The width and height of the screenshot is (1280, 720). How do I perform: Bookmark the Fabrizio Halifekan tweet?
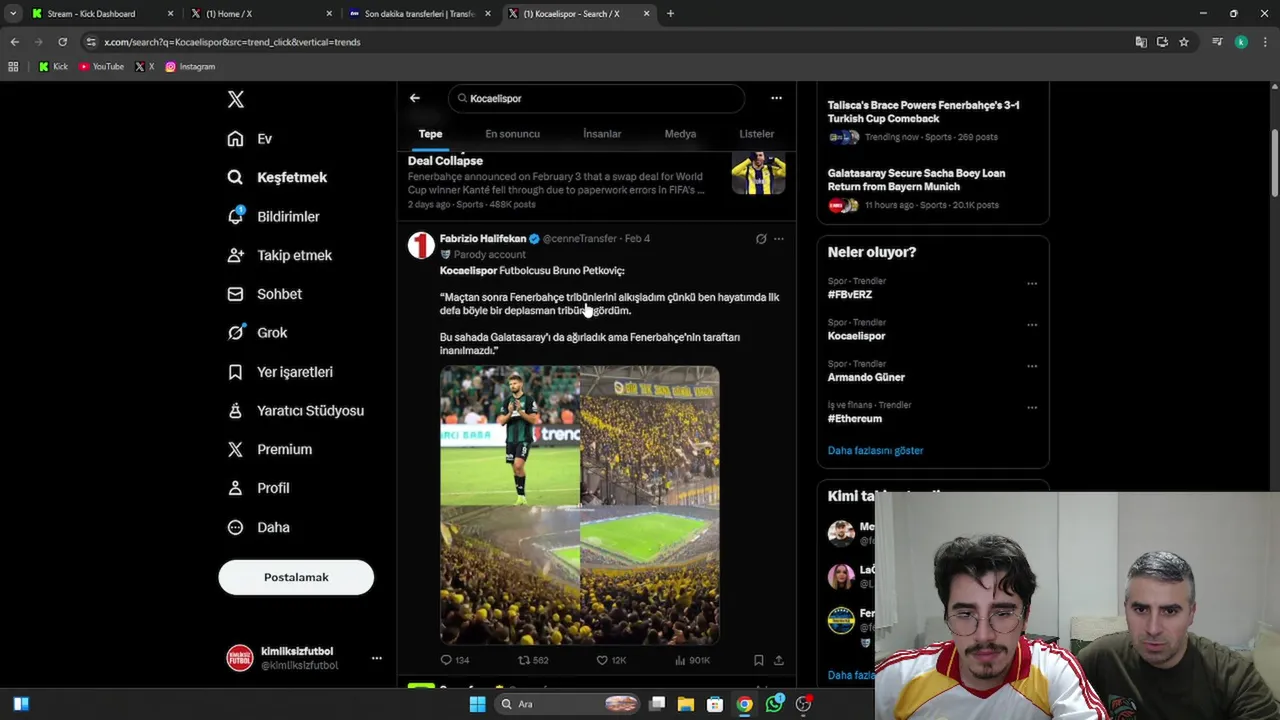pos(759,660)
